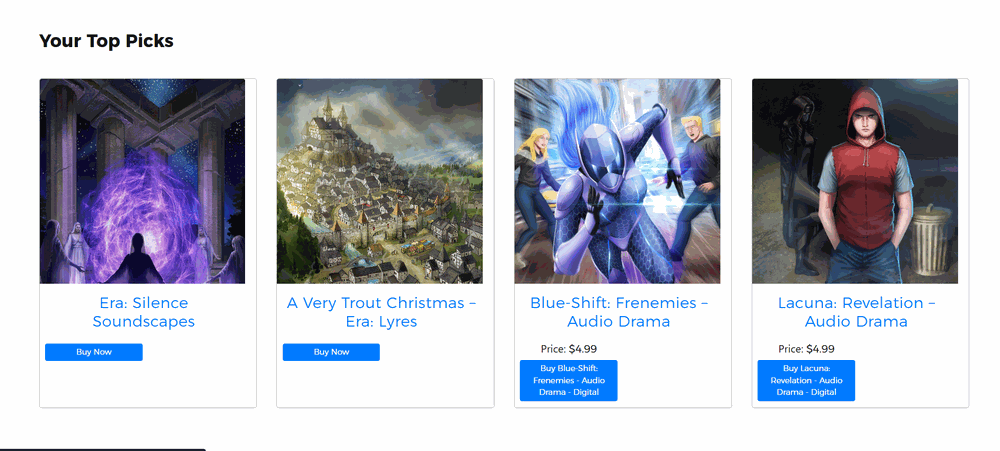Visit the Lacuna: Revelation – Audio Drama title link
Screen dimensions: 1000x451
(x=857, y=312)
